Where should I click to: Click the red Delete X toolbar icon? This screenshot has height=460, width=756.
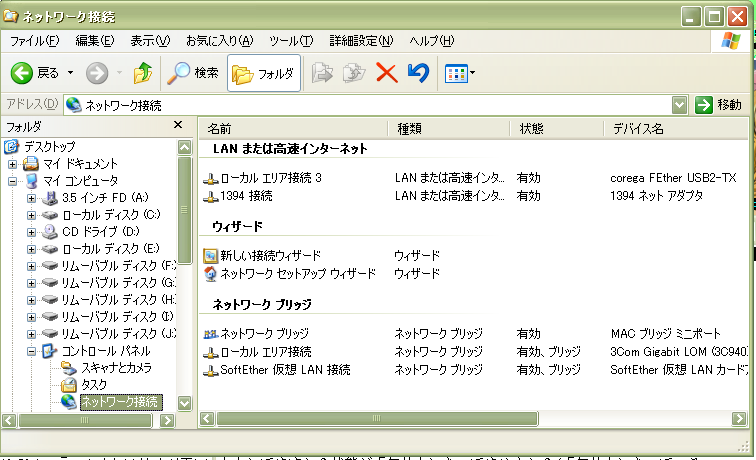386,73
